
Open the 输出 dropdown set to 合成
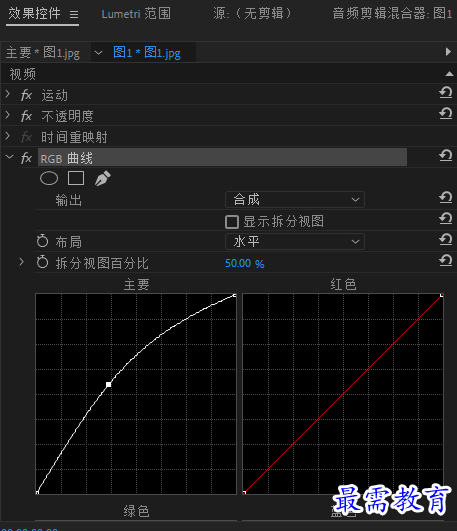pos(295,199)
